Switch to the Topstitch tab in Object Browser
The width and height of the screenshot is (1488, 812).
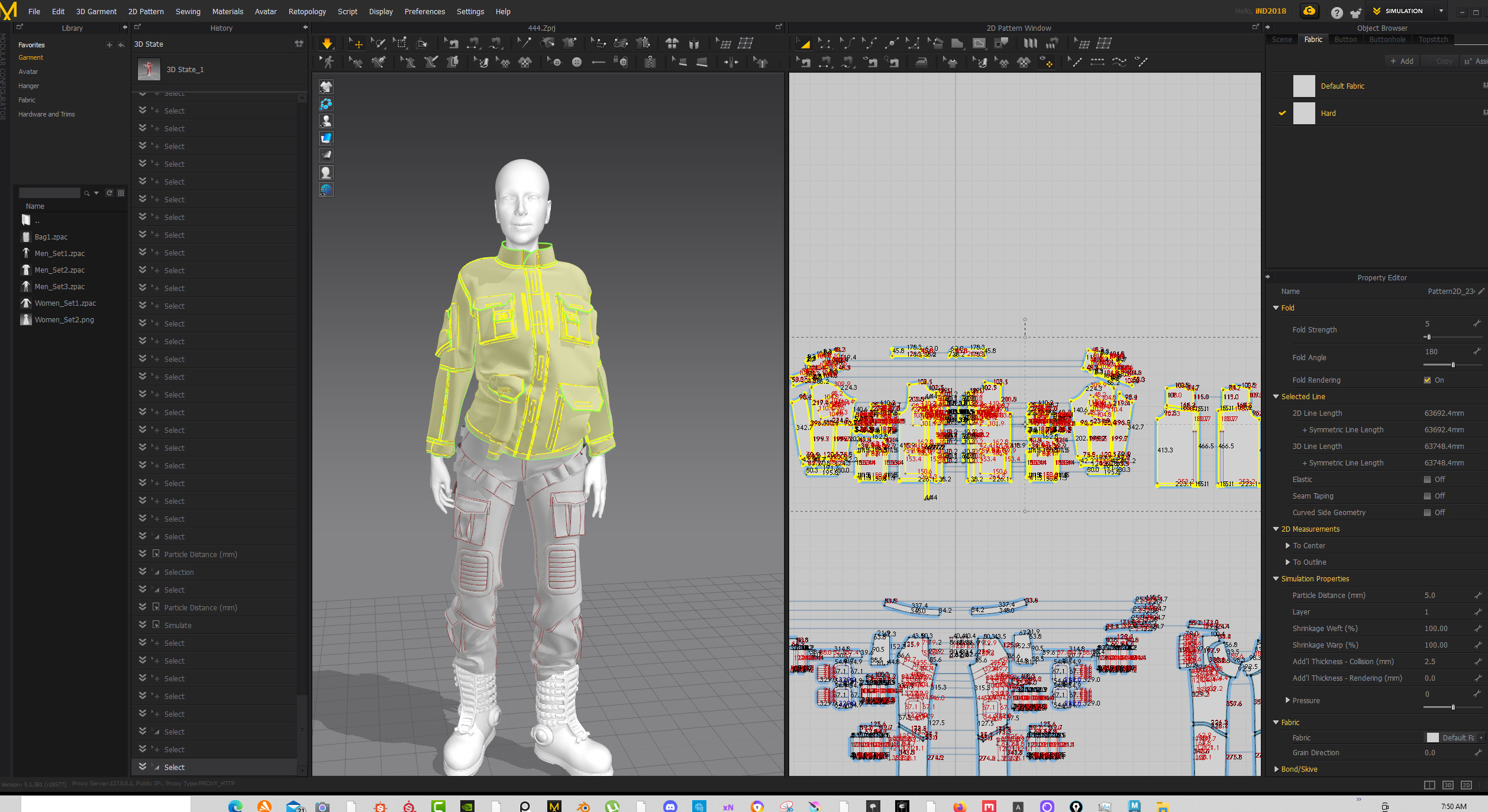1433,40
